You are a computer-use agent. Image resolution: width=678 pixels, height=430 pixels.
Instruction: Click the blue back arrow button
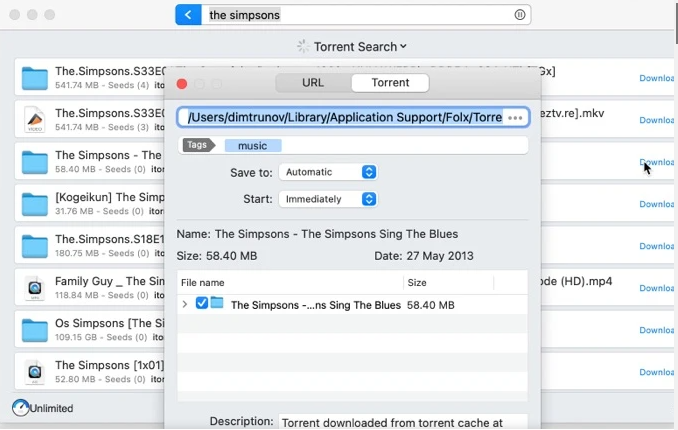click(188, 15)
